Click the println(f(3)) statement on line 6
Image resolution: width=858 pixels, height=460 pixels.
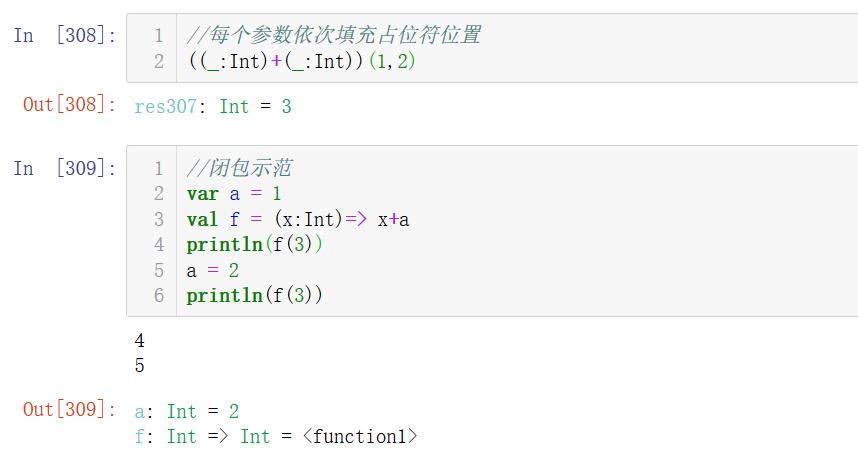coord(255,295)
